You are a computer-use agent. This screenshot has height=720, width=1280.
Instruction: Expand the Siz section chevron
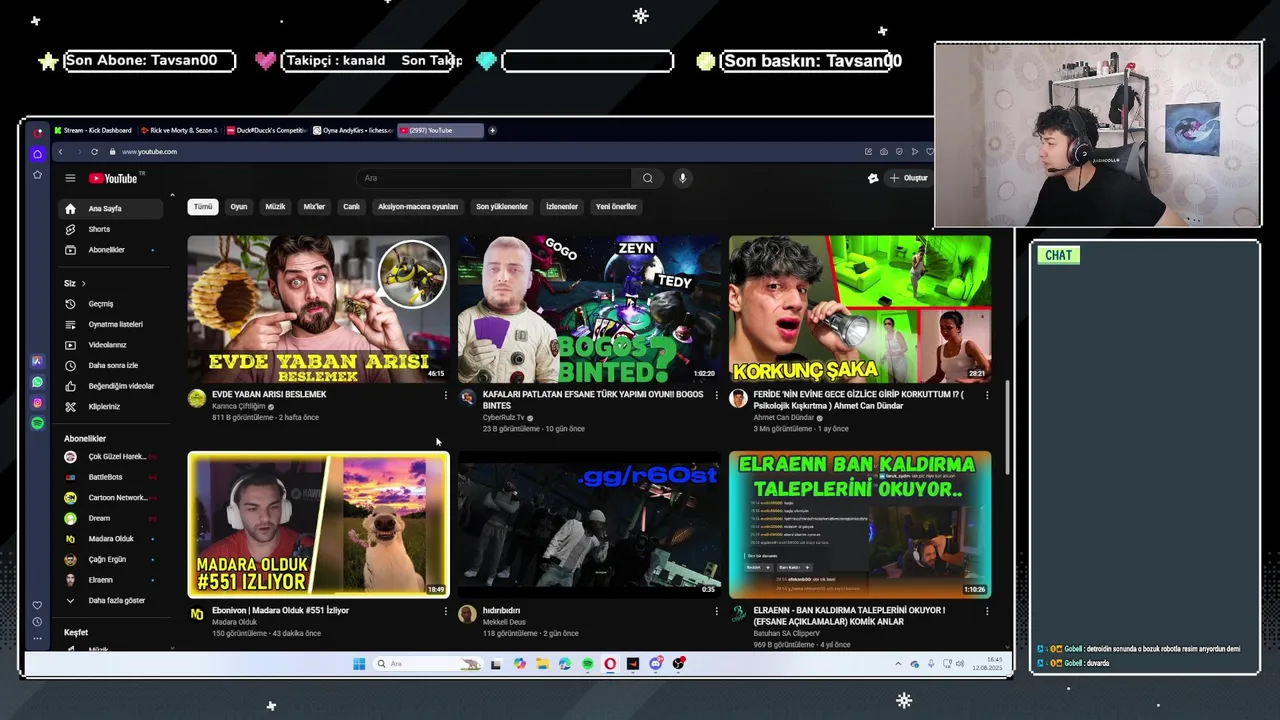(x=83, y=283)
